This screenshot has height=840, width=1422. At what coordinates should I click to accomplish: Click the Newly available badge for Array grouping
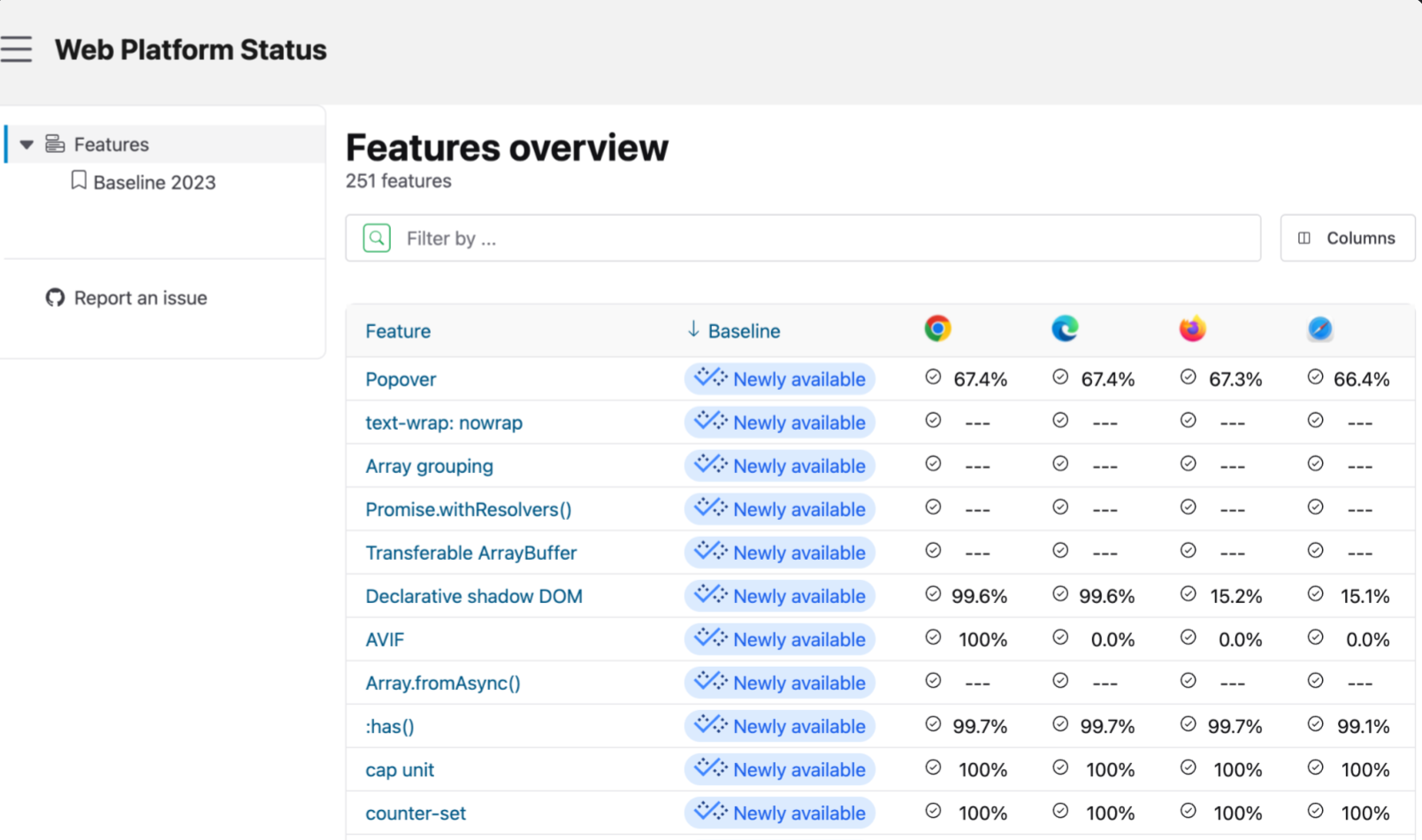click(x=779, y=465)
